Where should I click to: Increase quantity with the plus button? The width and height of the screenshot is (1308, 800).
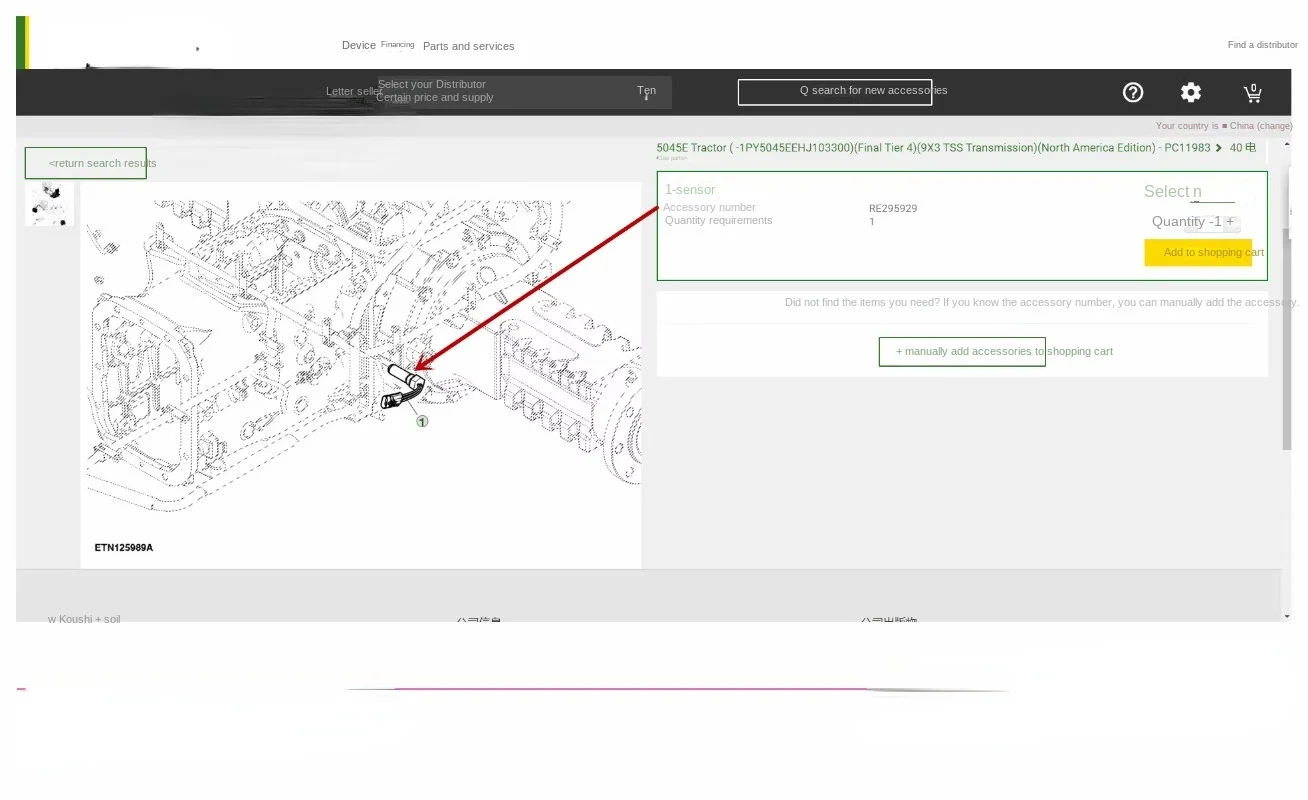(x=1230, y=222)
